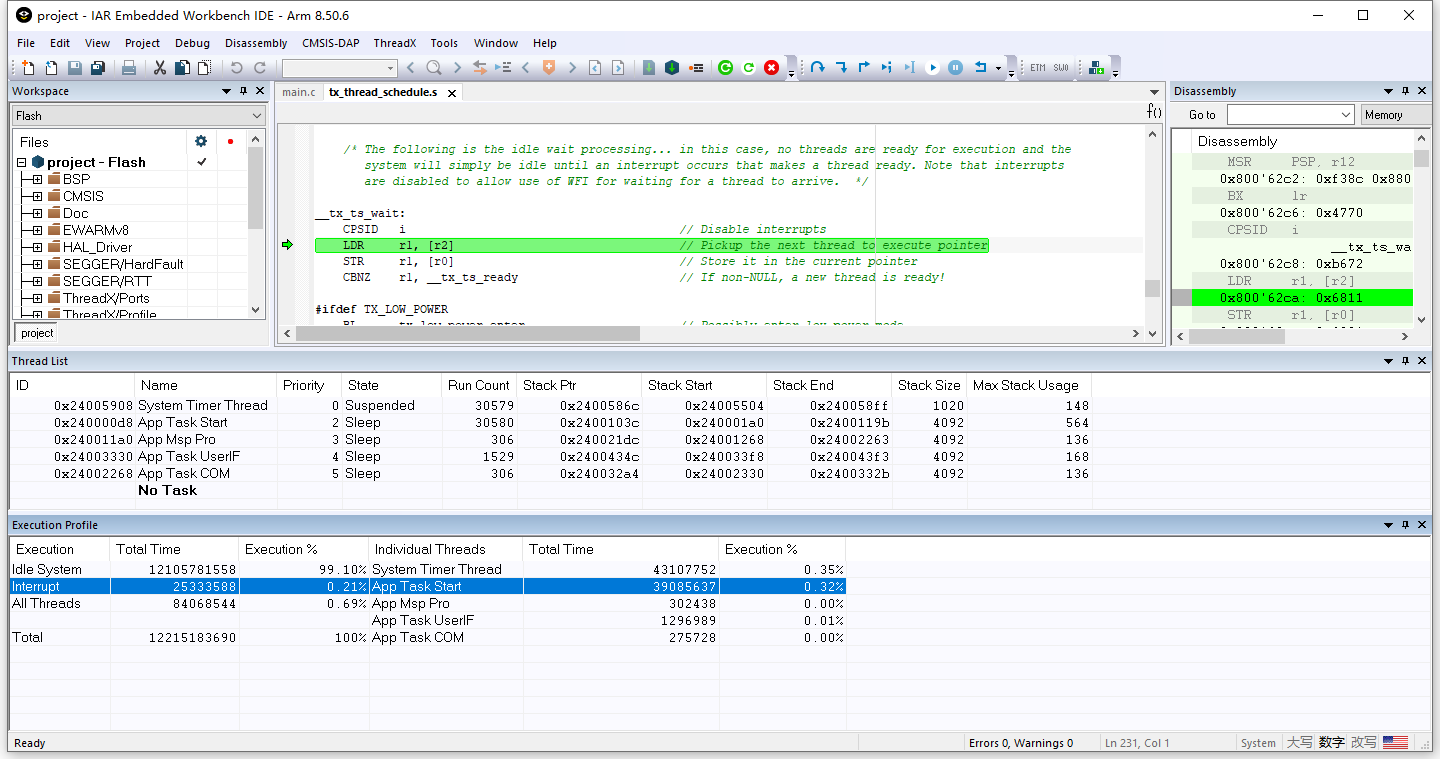Viewport: 1440px width, 759px height.
Task: Expand the BSP folder in project tree
Action: point(37,179)
